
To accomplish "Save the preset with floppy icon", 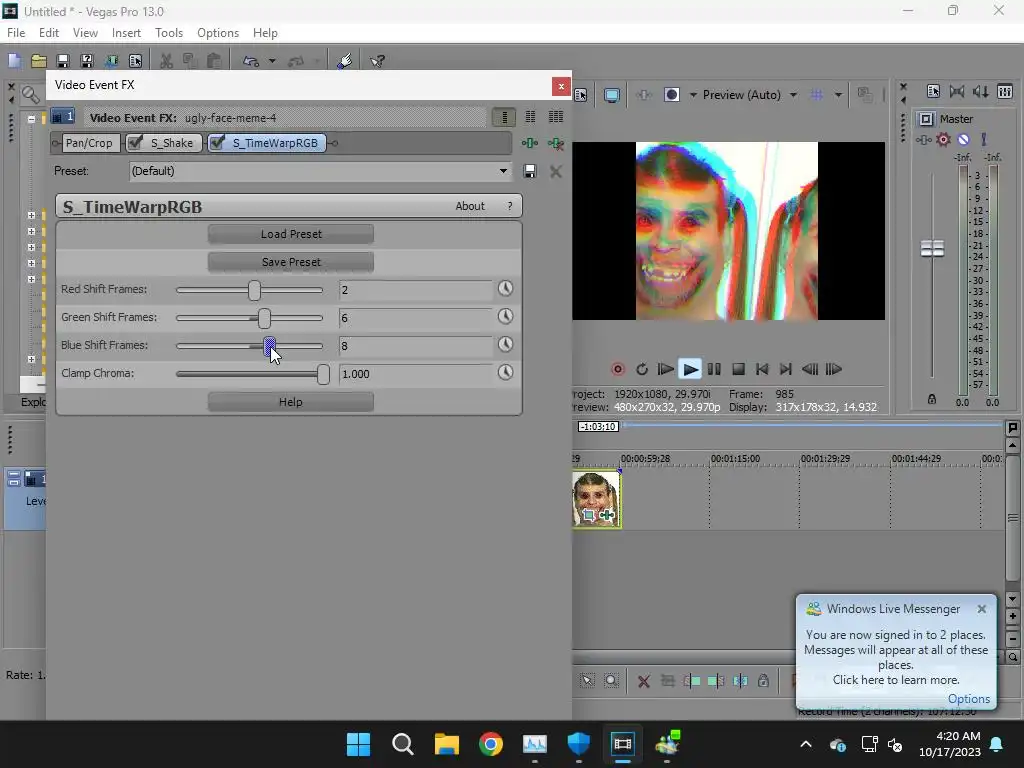I will (530, 171).
